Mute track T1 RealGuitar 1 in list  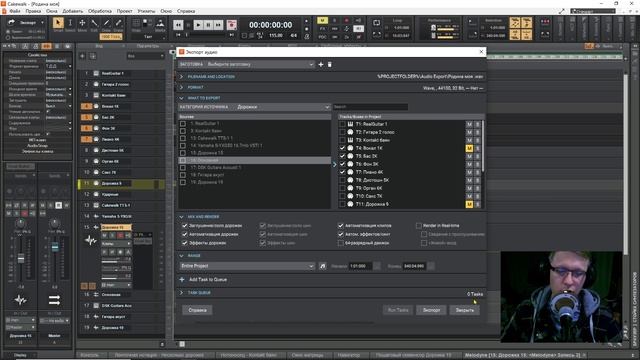click(469, 124)
